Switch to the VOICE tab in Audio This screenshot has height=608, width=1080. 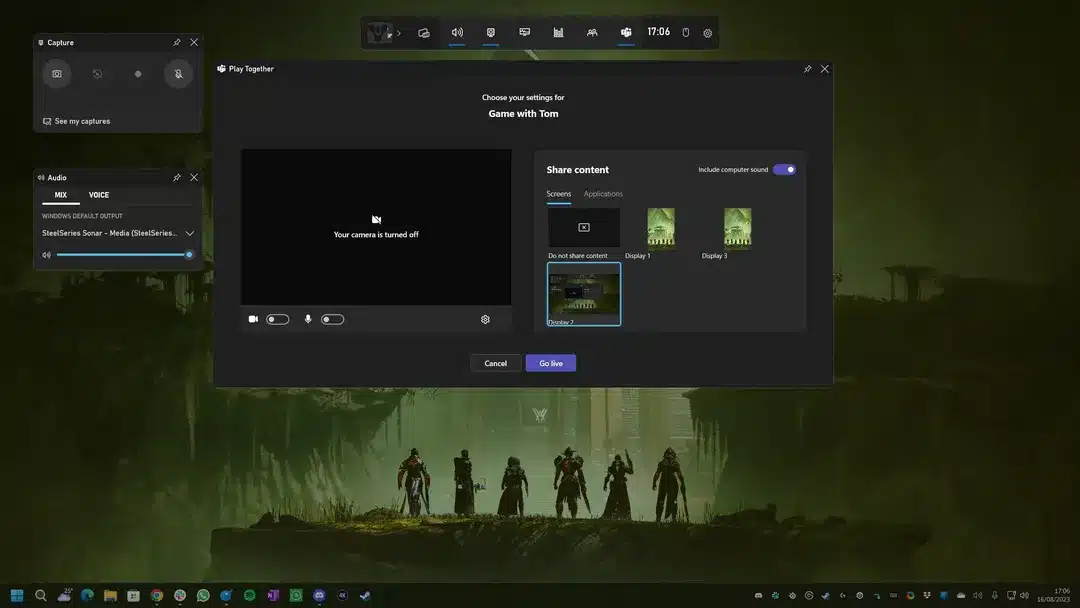pos(99,195)
